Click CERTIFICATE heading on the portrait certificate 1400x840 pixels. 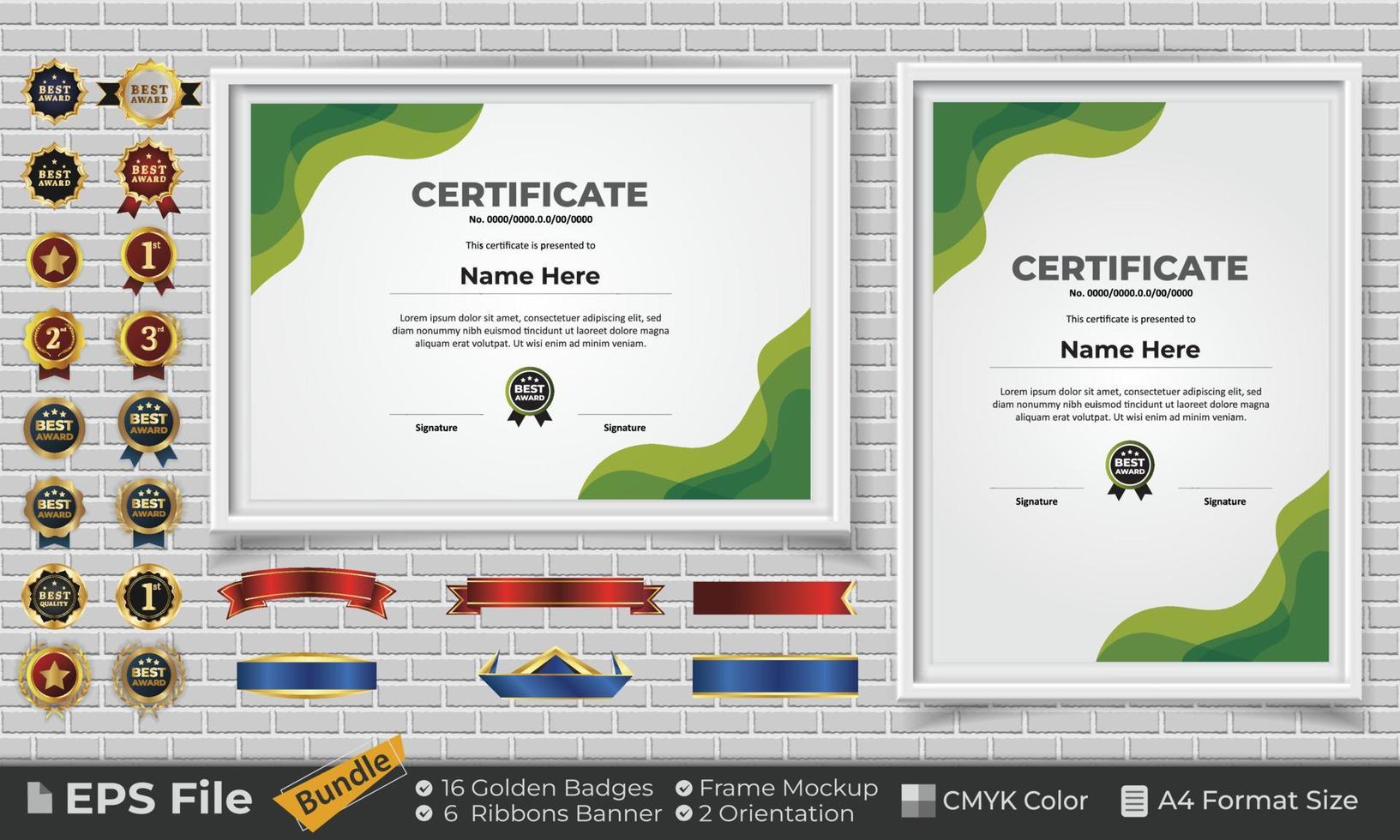(1130, 268)
